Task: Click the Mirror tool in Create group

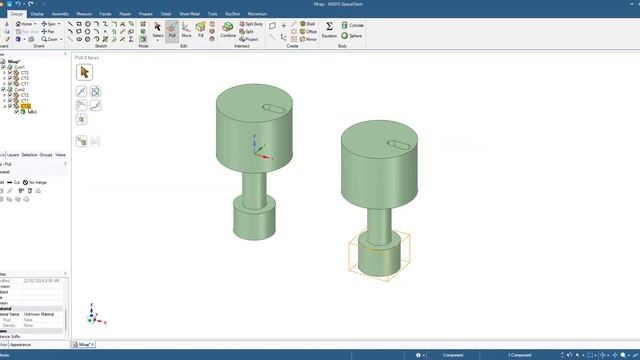Action: (308, 39)
